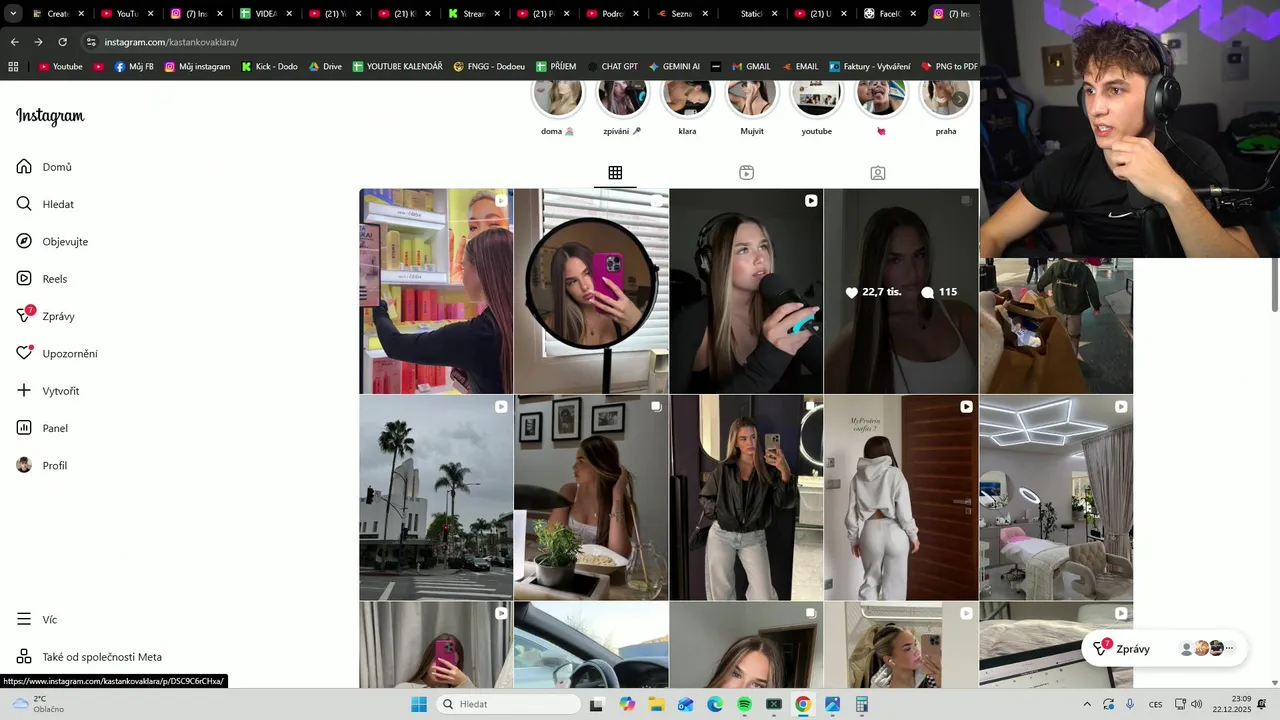Open Profil avatar in sidebar
The image size is (1280, 720).
24,465
